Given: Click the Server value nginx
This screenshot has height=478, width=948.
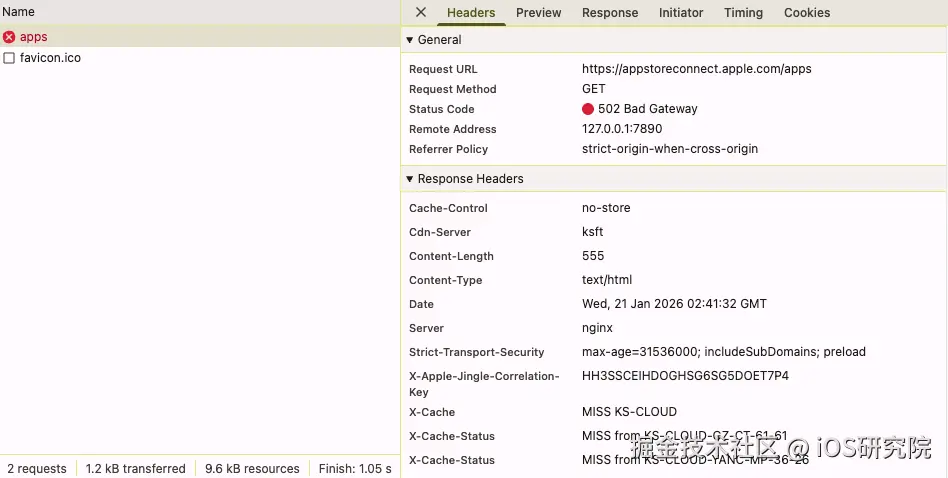Looking at the screenshot, I should click(597, 328).
